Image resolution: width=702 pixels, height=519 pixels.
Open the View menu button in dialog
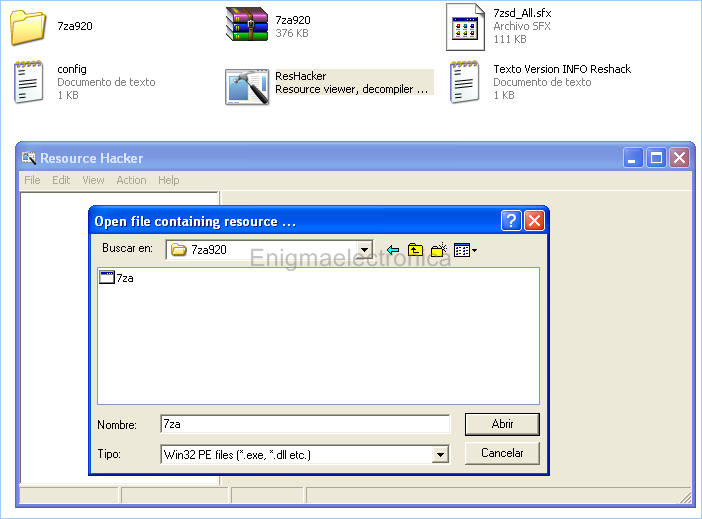tap(465, 250)
